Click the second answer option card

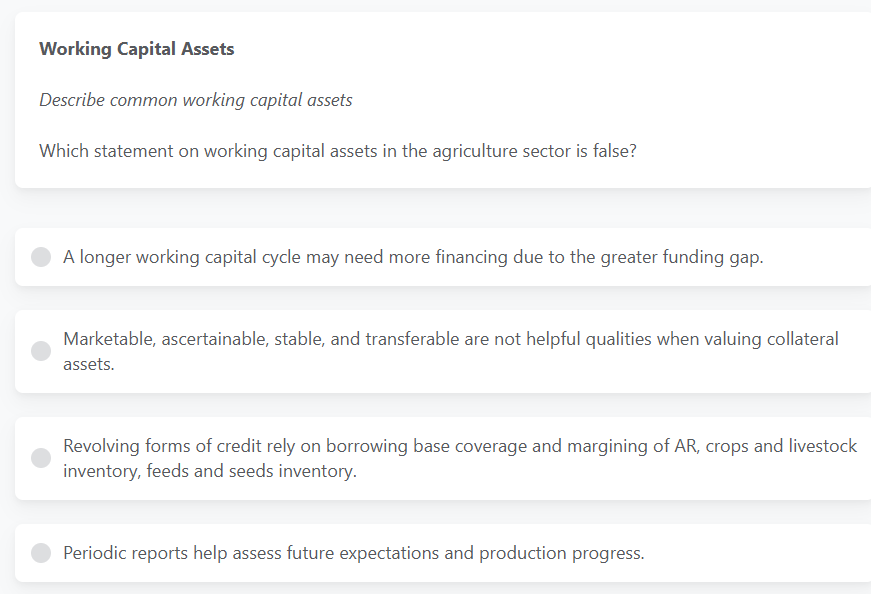435,351
